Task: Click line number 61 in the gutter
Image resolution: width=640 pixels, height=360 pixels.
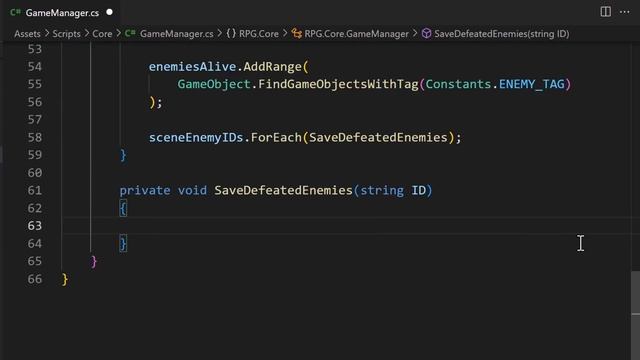Action: point(35,191)
